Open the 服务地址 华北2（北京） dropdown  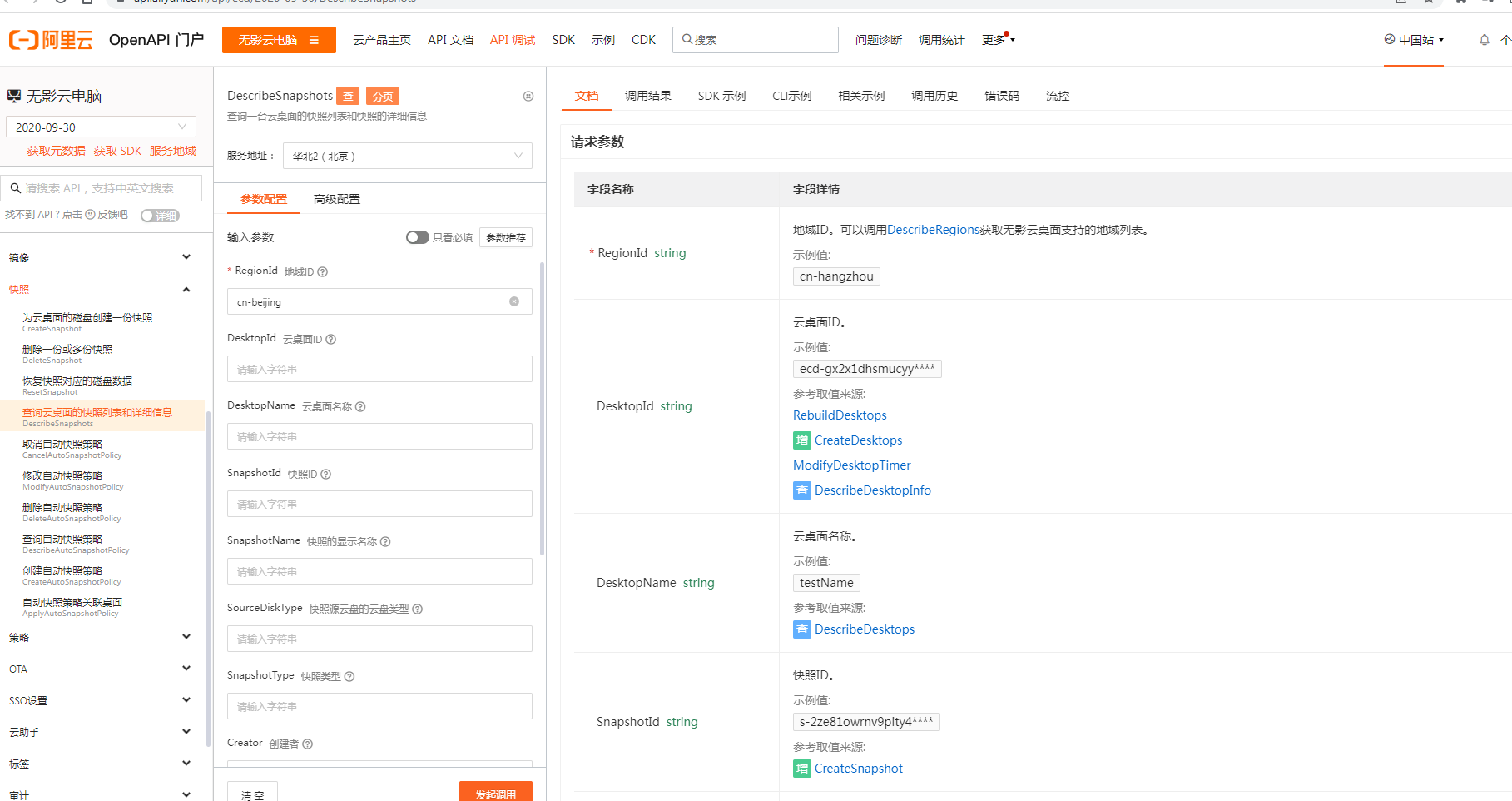point(408,156)
